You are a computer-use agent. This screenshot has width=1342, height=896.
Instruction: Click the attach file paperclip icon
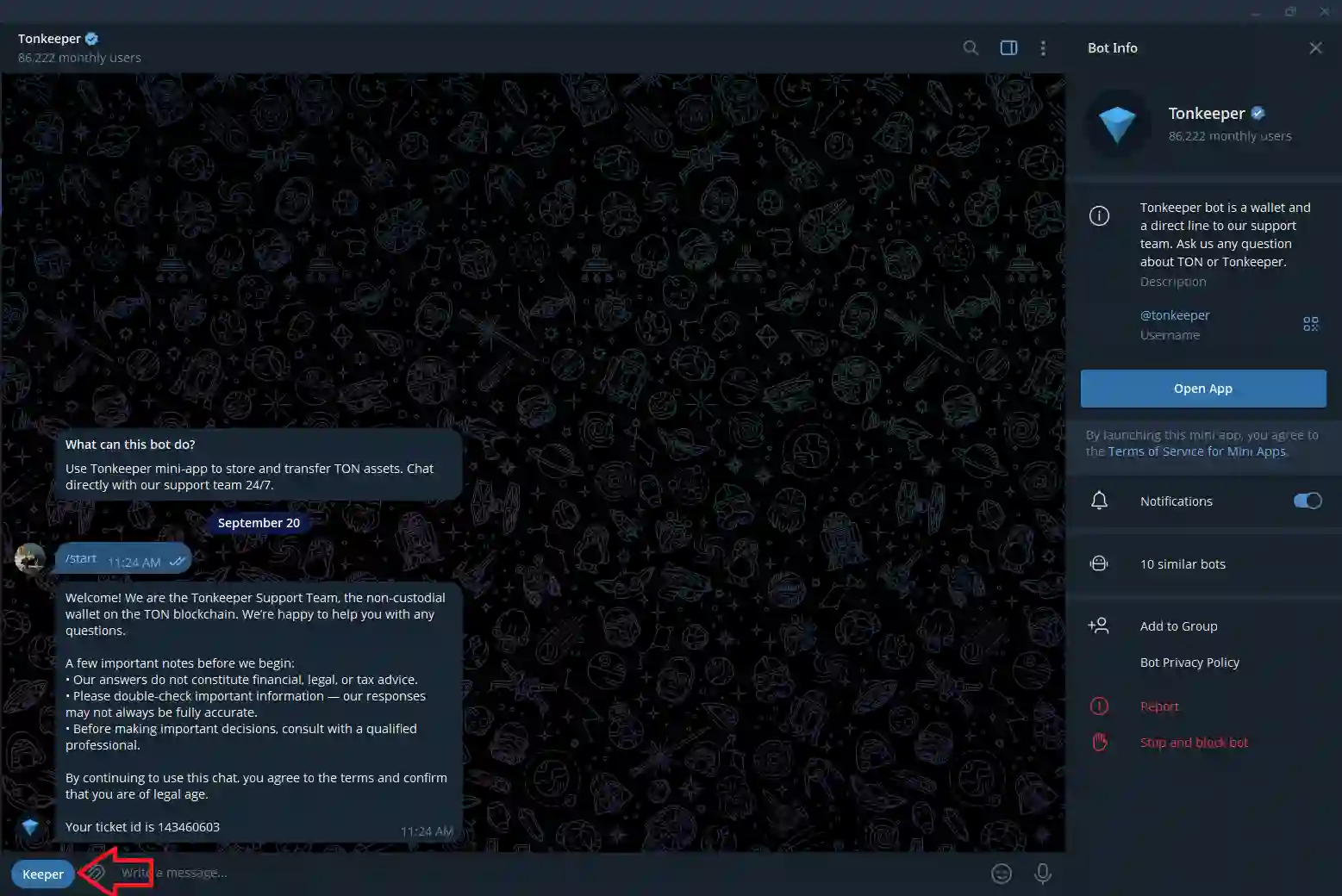[x=96, y=873]
